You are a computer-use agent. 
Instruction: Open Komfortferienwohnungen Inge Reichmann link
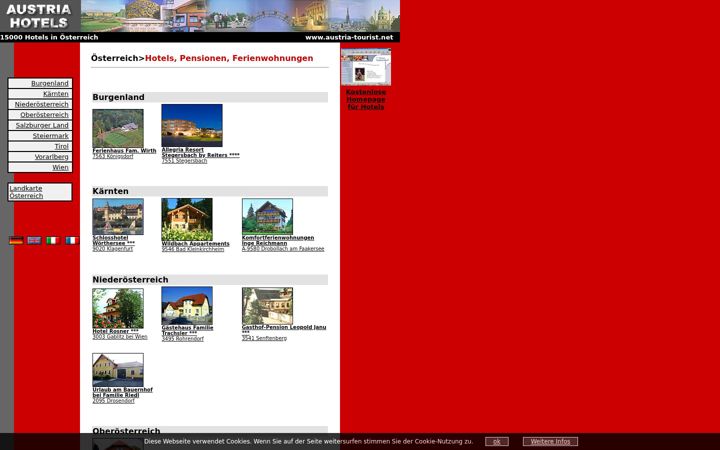[x=278, y=241]
